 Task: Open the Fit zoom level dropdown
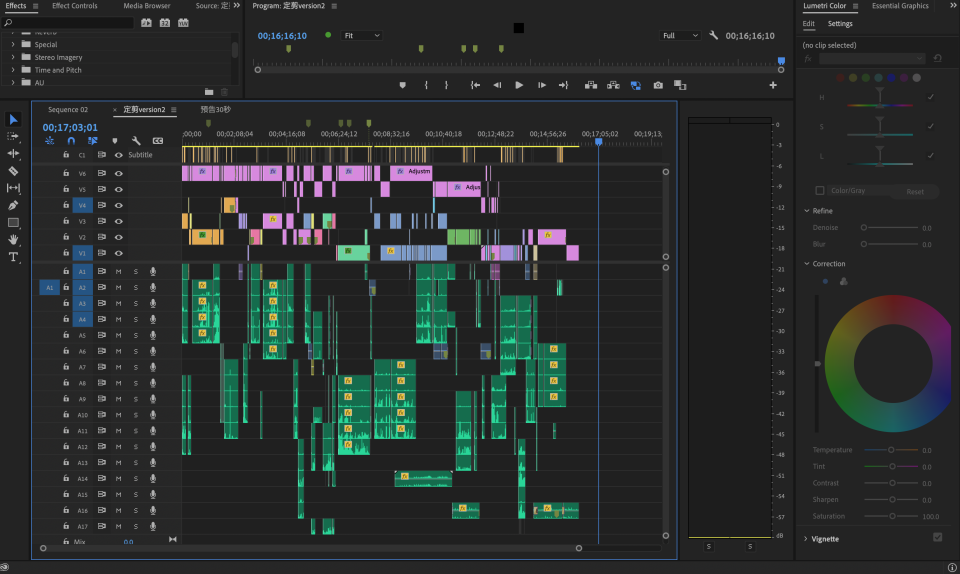tap(362, 35)
